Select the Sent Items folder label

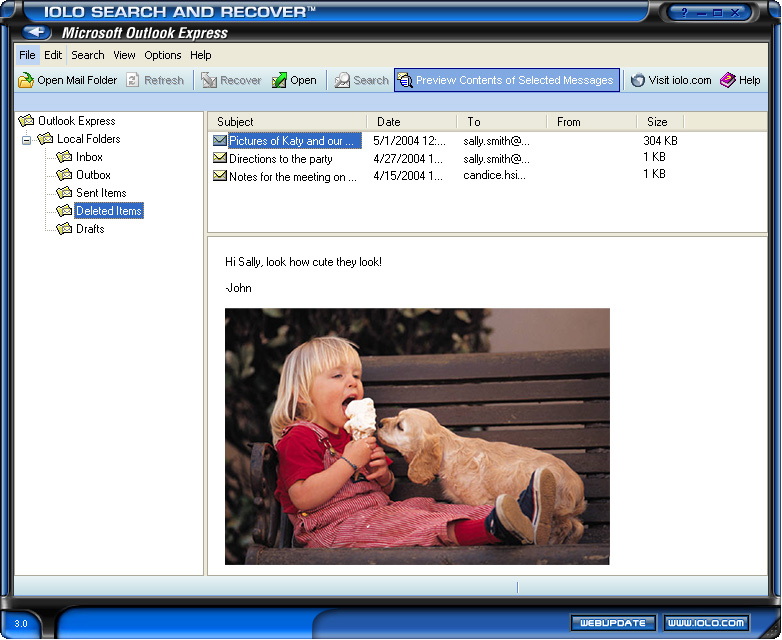(101, 193)
